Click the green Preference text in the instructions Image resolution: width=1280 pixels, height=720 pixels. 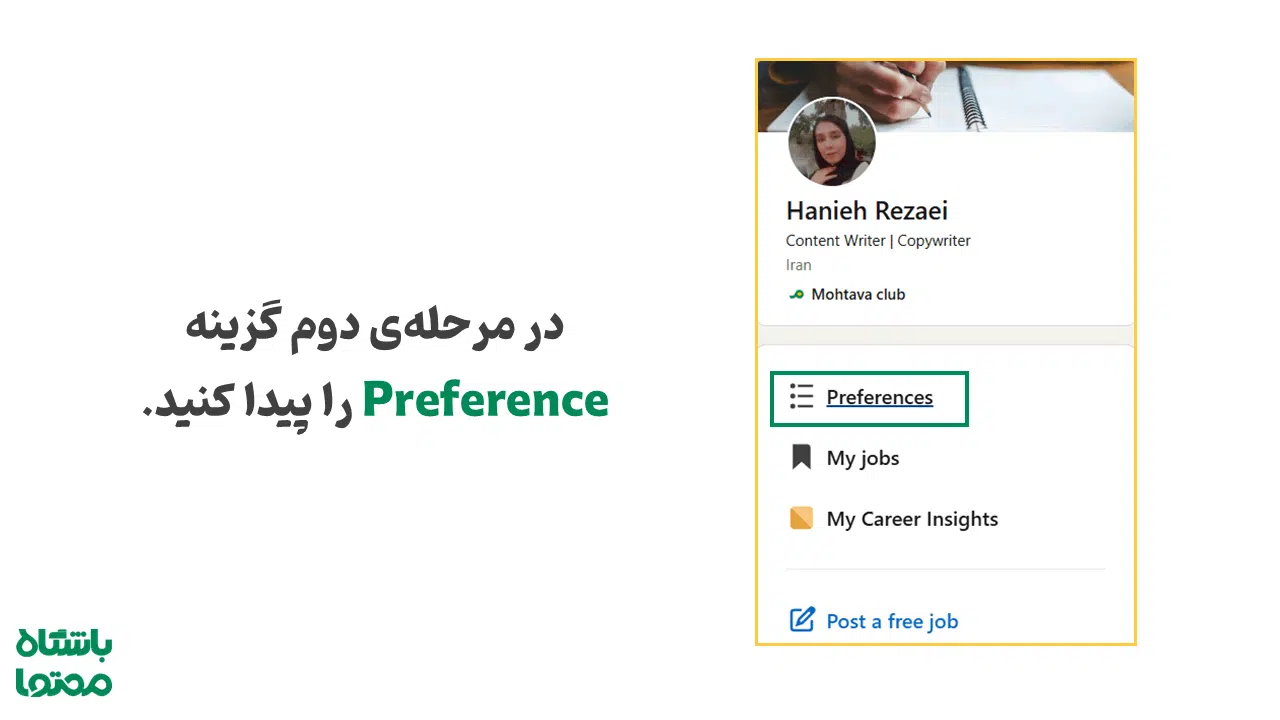(485, 399)
